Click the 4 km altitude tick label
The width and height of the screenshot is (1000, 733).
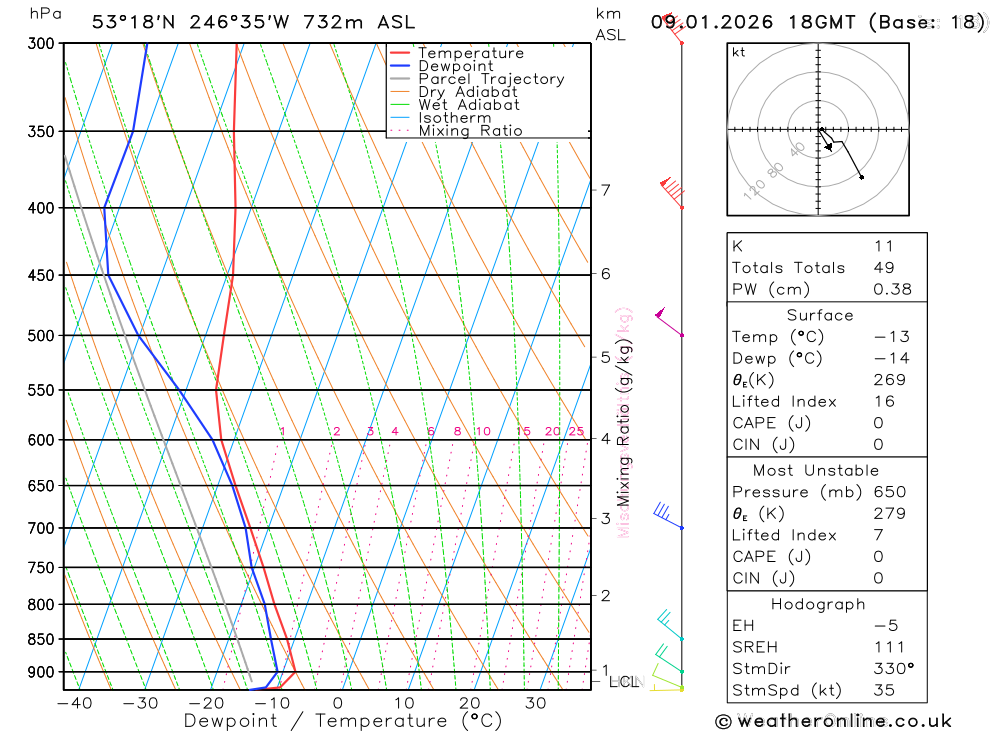pyautogui.click(x=605, y=439)
